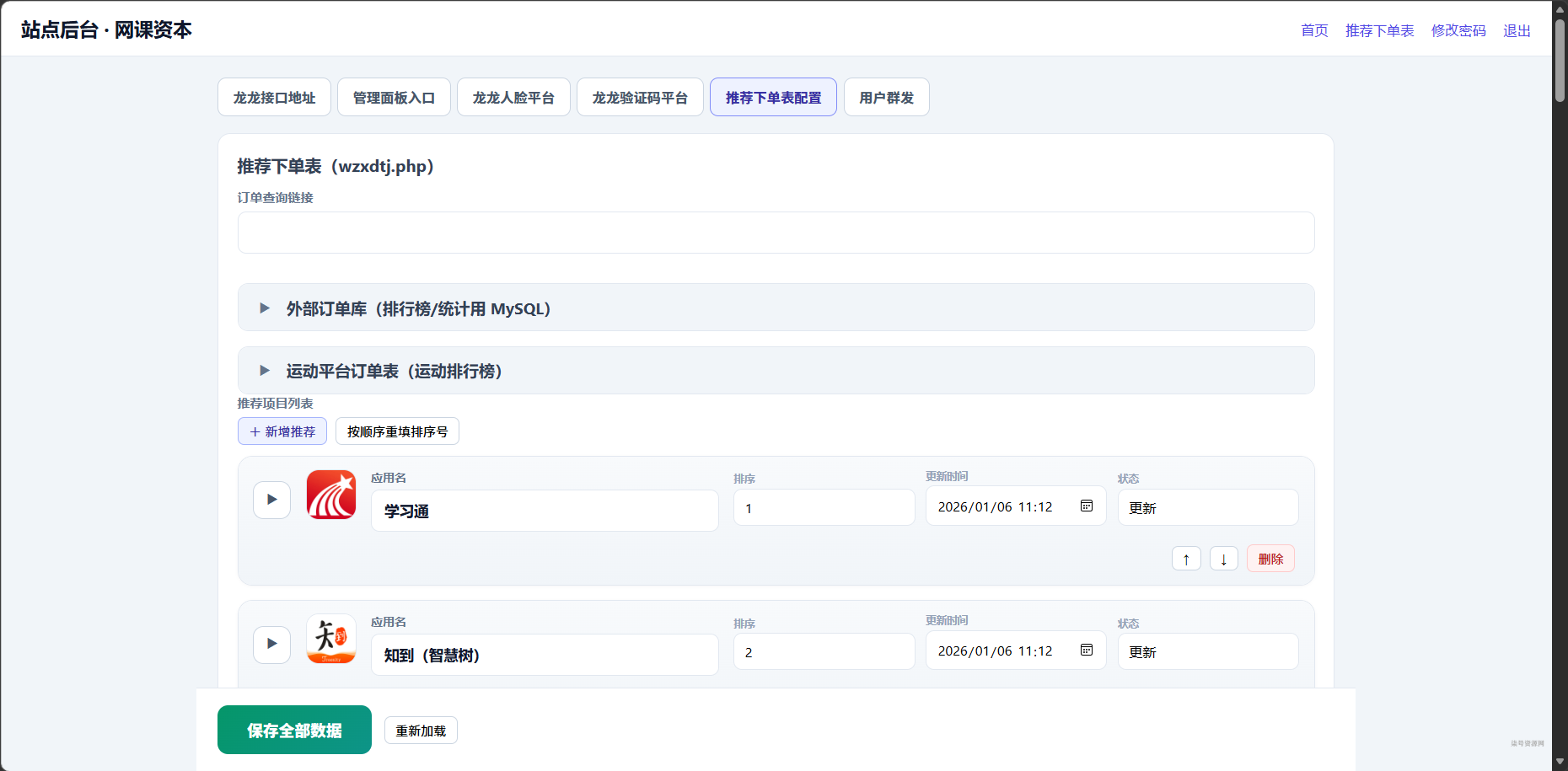1568x771 pixels.
Task: Expand the 知到（智慧树）entry details
Action: click(x=271, y=644)
